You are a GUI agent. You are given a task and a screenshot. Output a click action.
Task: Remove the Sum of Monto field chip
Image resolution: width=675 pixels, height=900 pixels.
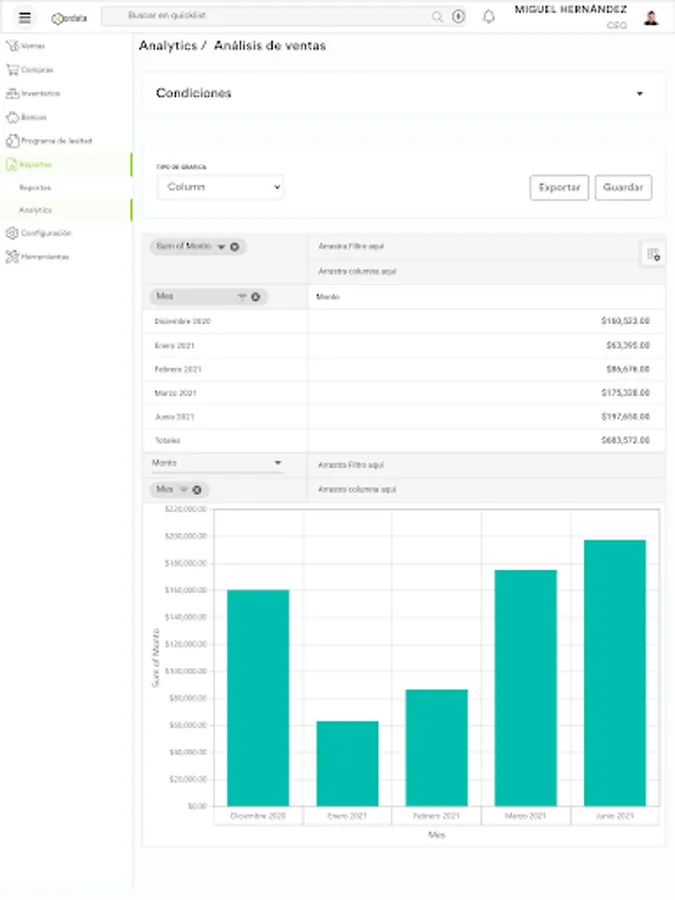click(235, 247)
